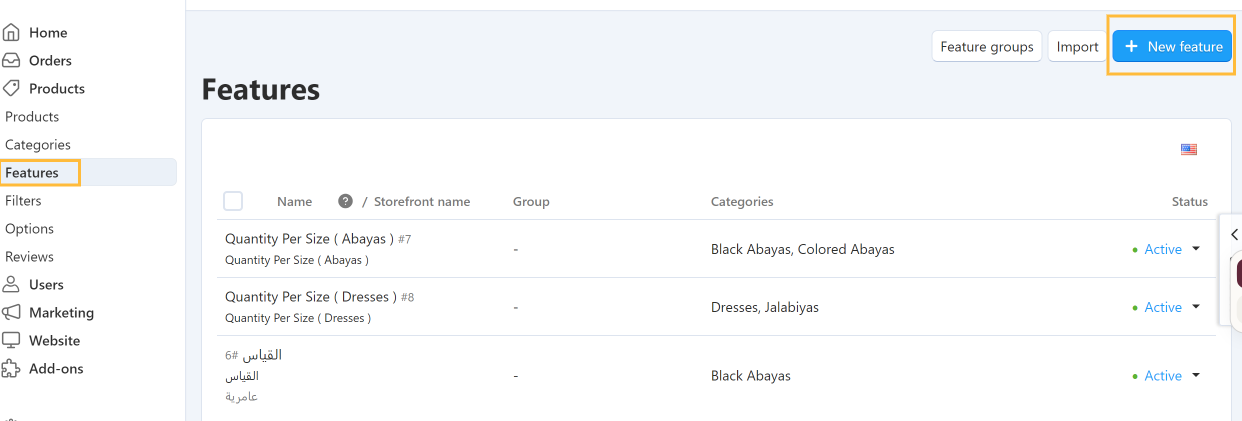This screenshot has height=421, width=1242.
Task: Click the 'Dresses, Jalabiyas' categories cell
Action: pyautogui.click(x=765, y=307)
